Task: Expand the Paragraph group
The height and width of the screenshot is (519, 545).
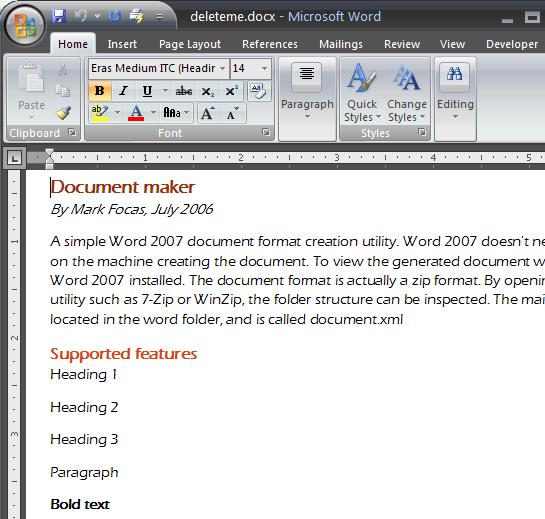Action: pyautogui.click(x=307, y=99)
